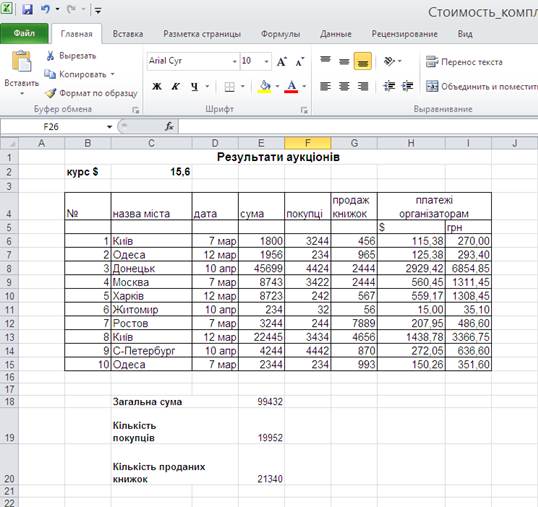This screenshot has width=538, height=507.
Task: Toggle underline formatting (Ч)
Action: 195,86
